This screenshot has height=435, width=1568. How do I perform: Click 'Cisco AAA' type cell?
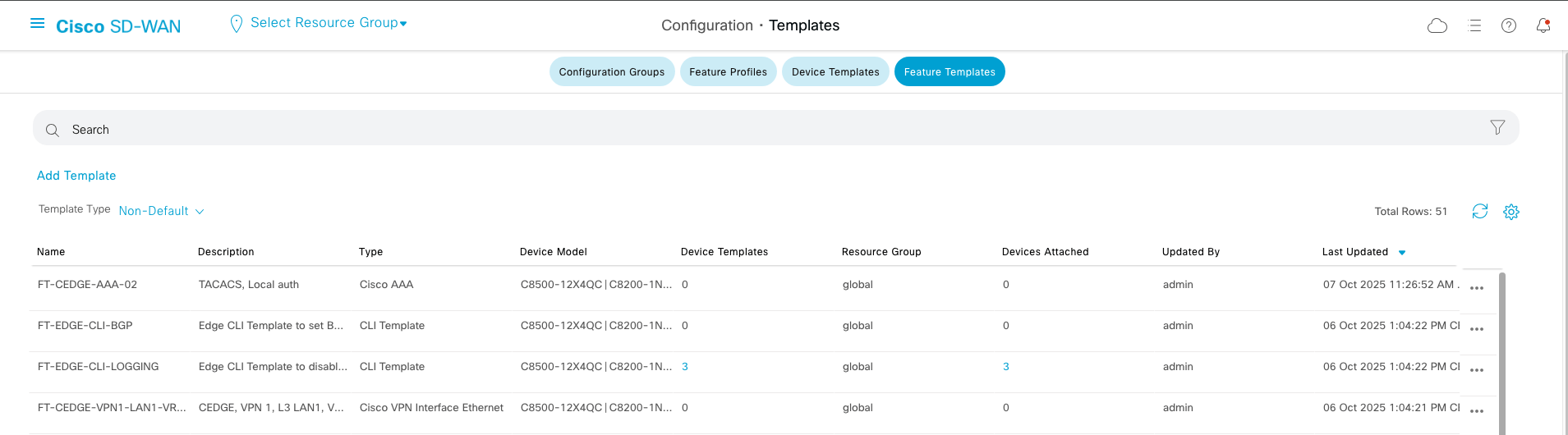point(387,285)
